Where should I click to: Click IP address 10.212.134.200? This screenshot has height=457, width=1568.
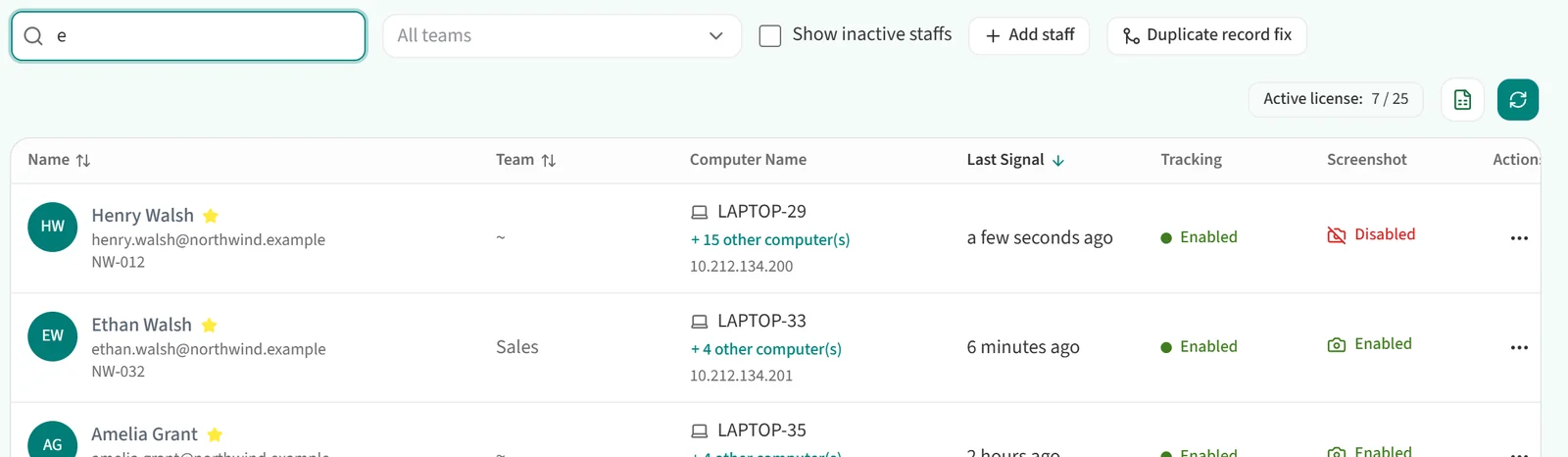741,267
